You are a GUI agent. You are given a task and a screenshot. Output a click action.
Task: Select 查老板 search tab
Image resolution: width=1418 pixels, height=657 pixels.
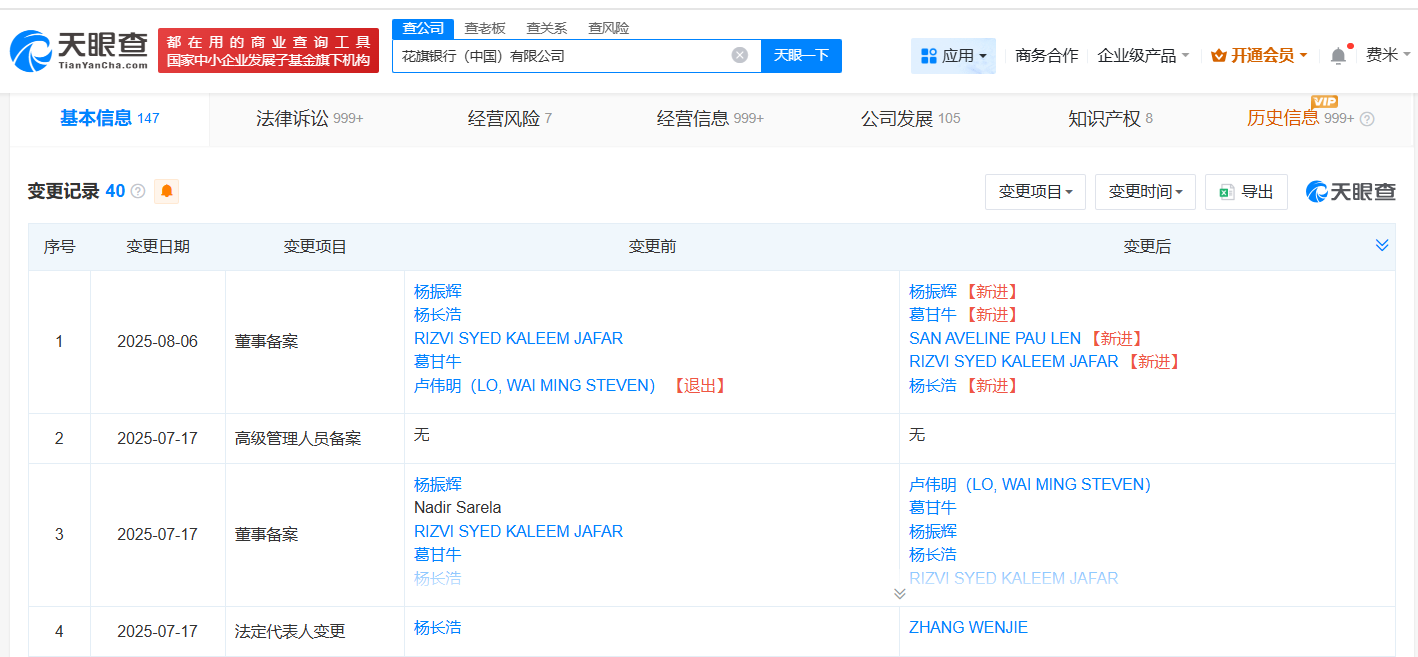[x=485, y=28]
